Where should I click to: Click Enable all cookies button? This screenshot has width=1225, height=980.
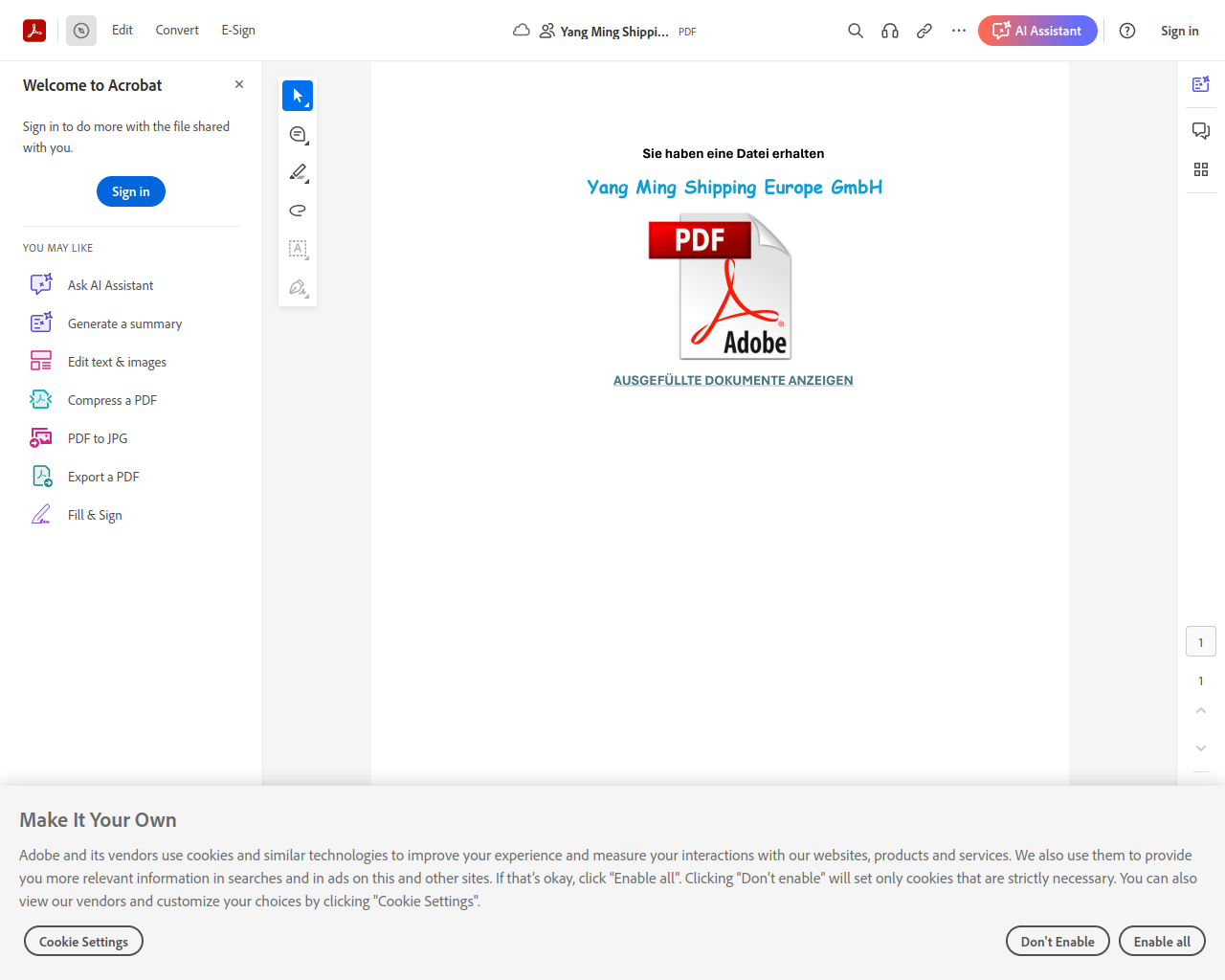coord(1162,942)
